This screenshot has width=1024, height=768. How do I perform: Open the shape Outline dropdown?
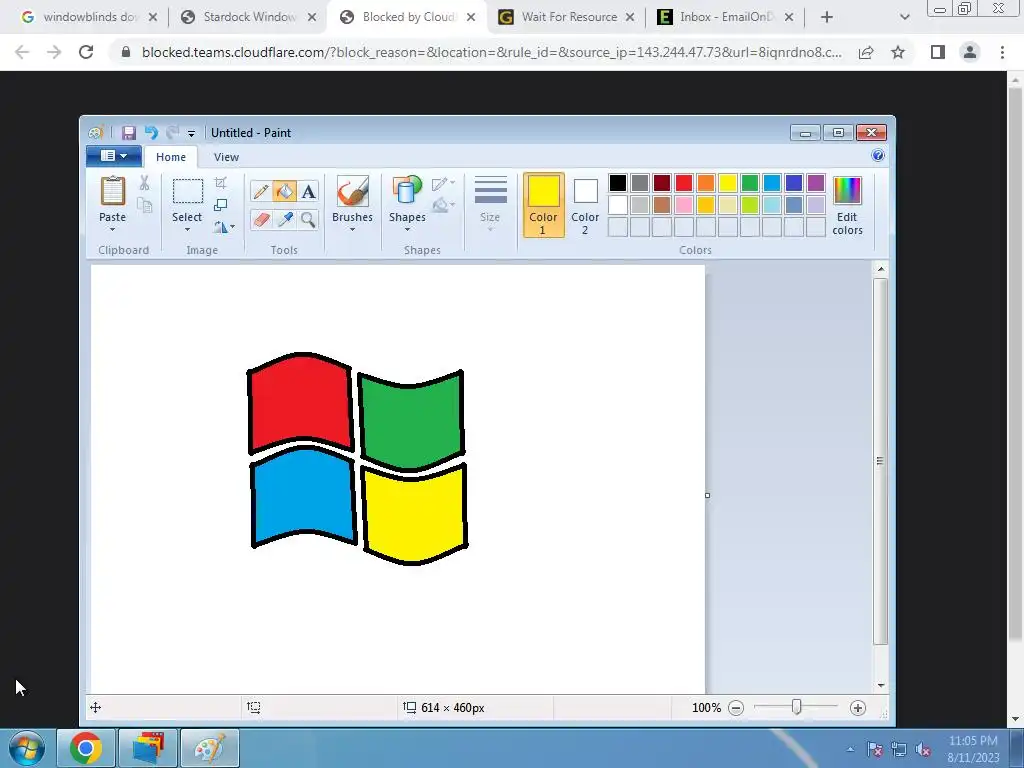[443, 184]
